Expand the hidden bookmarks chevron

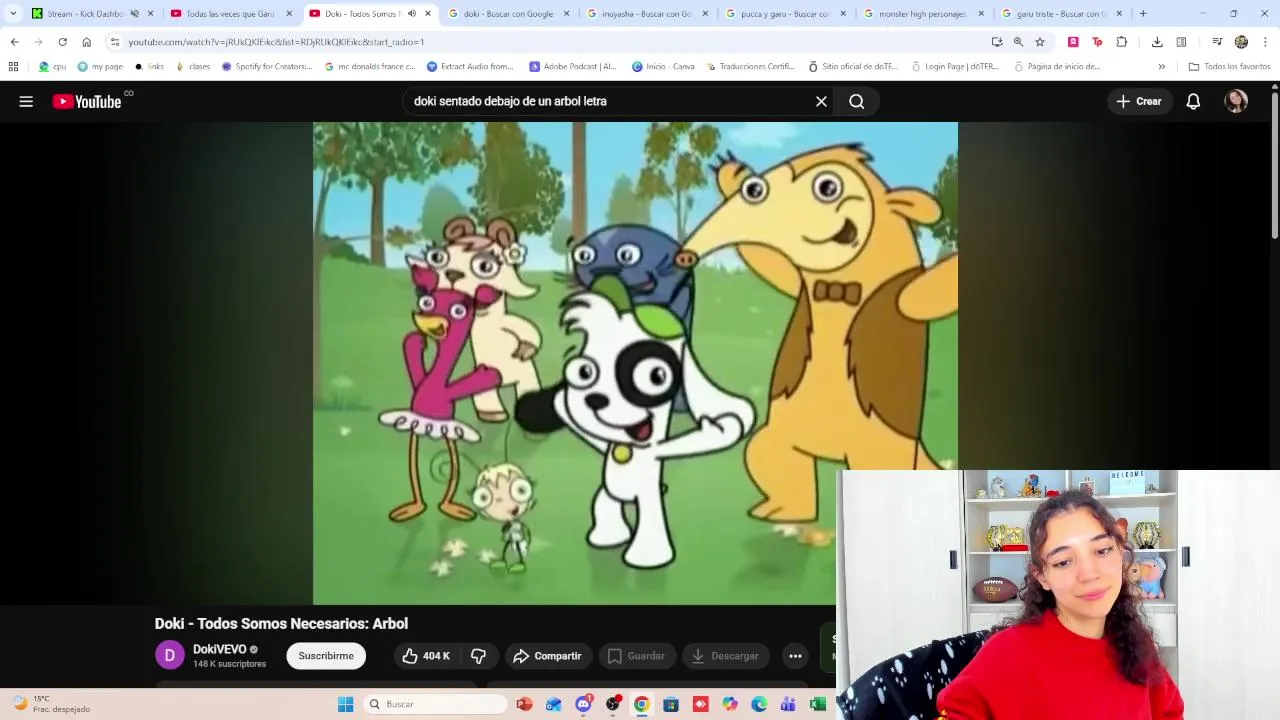(x=1161, y=67)
